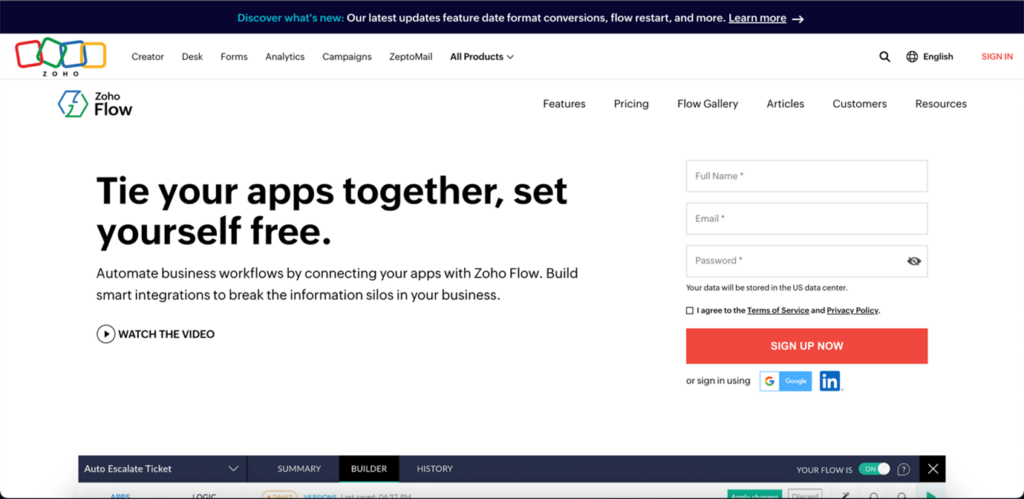Open the Creator product link
The width and height of the screenshot is (1024, 499).
(148, 57)
